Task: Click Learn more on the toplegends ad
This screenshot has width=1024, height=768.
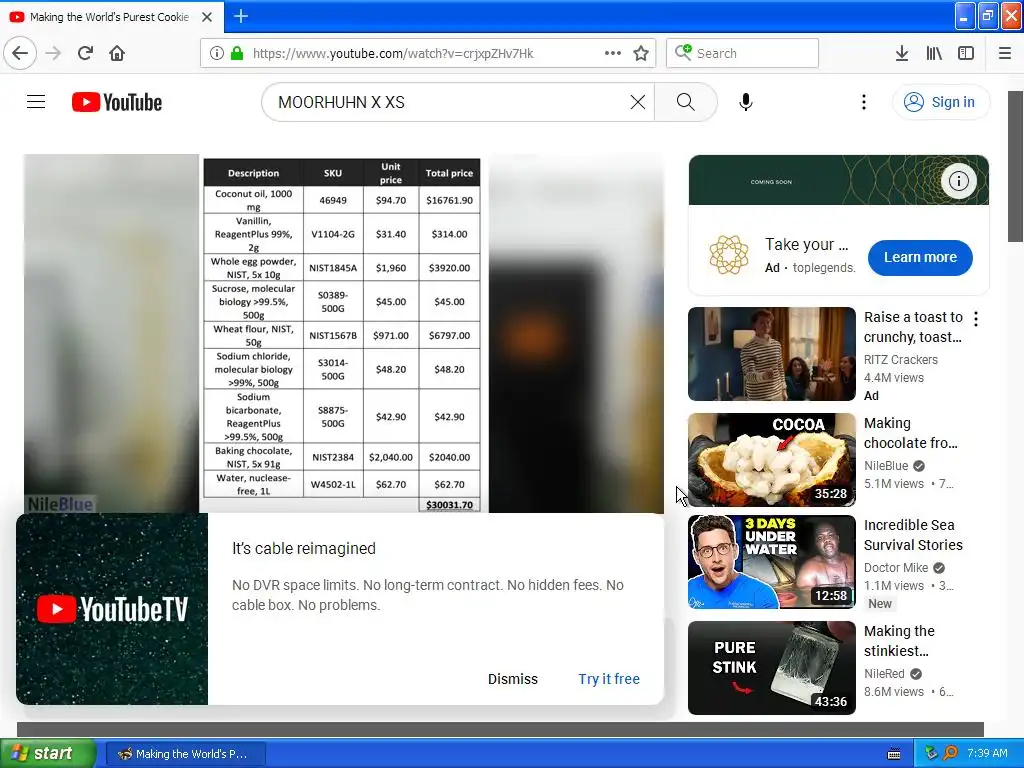Action: [x=920, y=257]
